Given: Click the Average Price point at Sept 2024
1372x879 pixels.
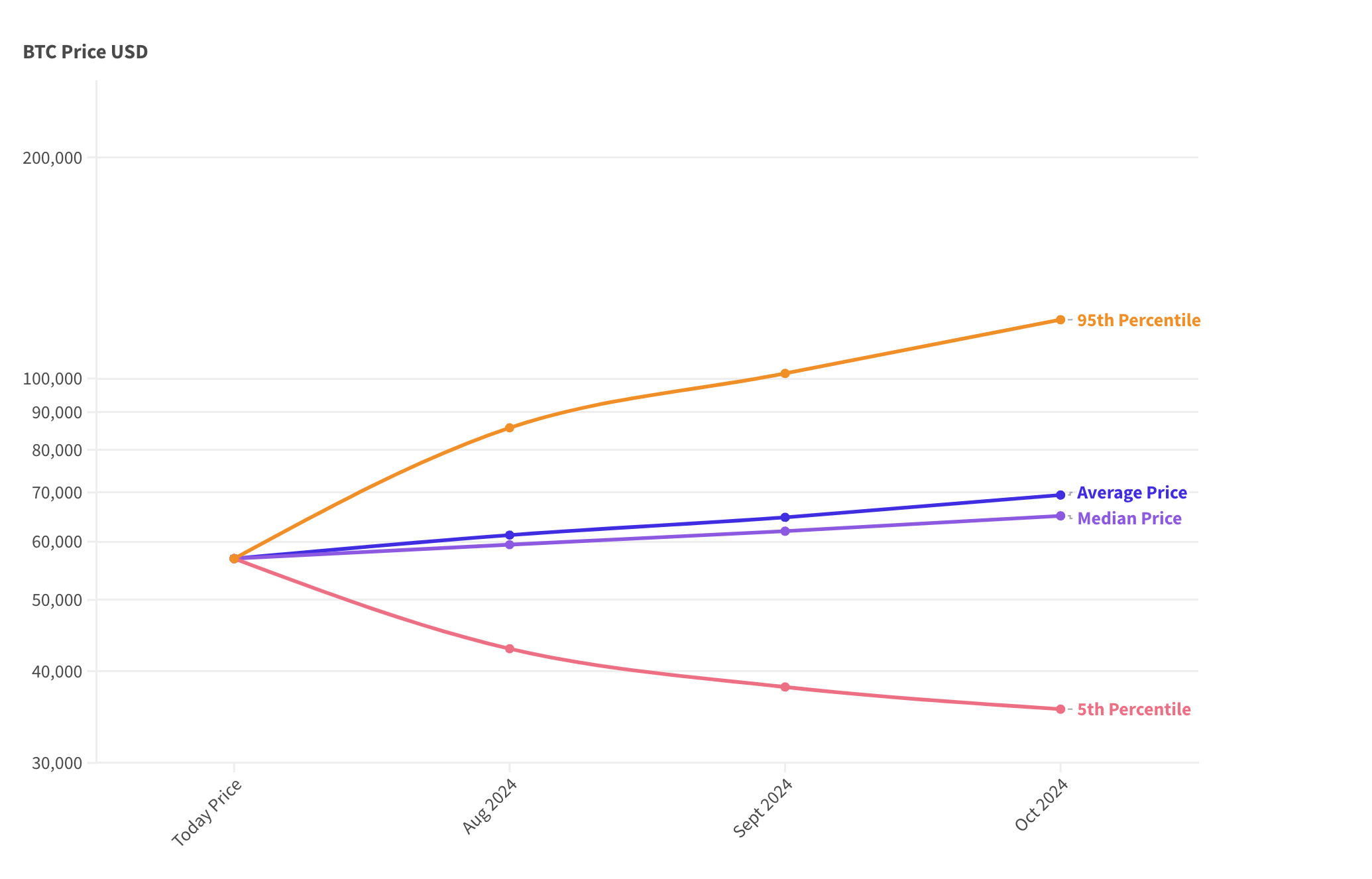Looking at the screenshot, I should pyautogui.click(x=785, y=517).
